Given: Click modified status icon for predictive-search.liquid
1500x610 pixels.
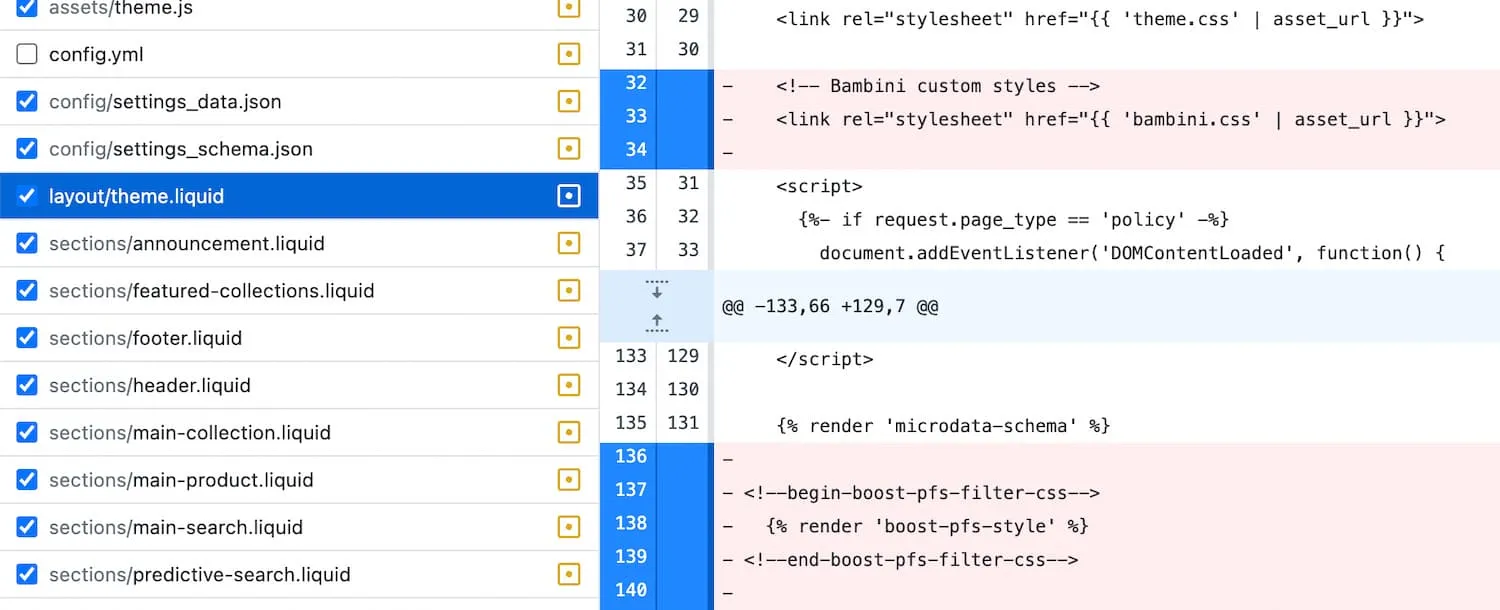Looking at the screenshot, I should tap(569, 575).
